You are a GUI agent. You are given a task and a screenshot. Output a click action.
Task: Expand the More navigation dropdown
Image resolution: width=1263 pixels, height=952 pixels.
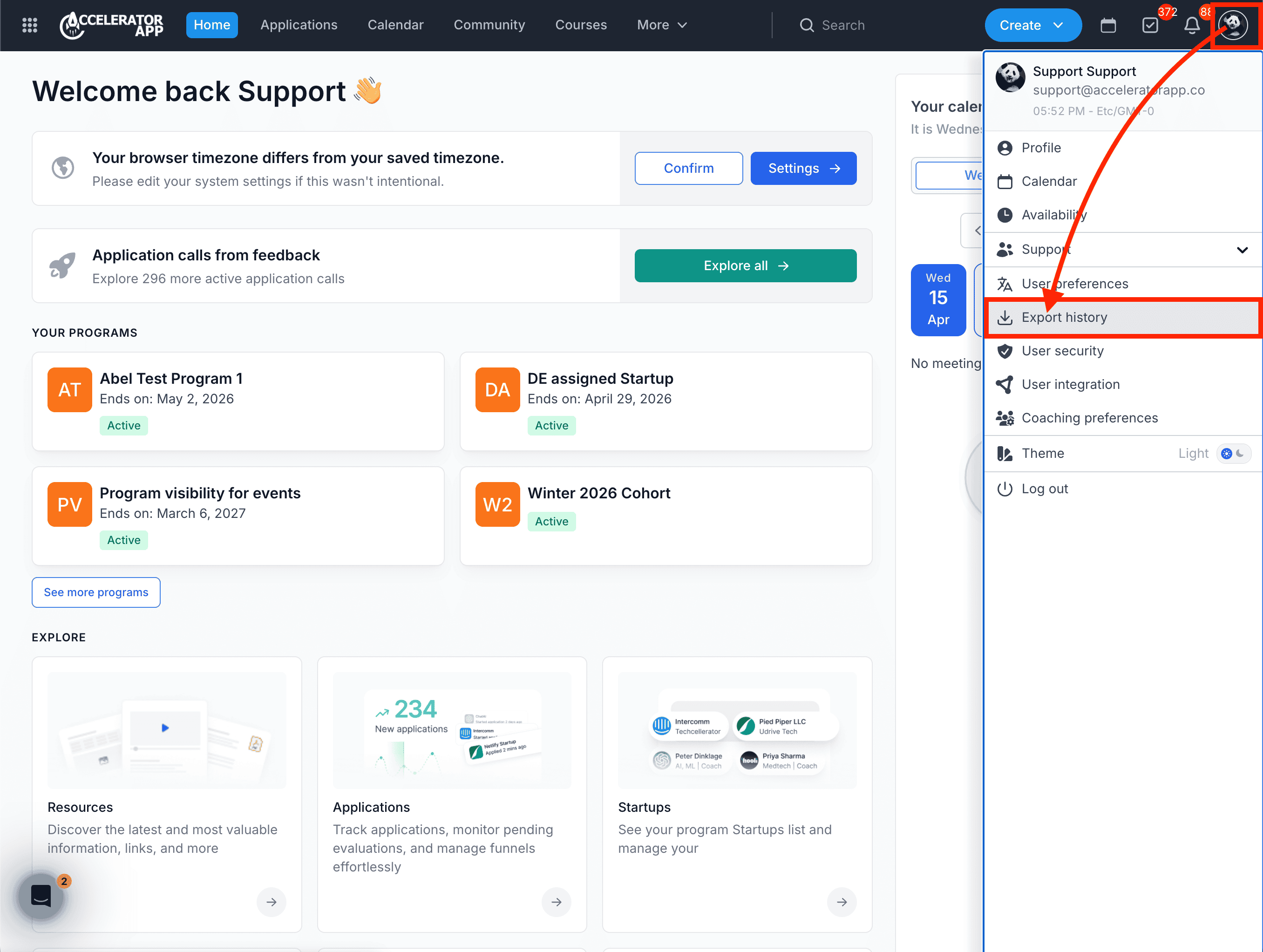tap(661, 25)
